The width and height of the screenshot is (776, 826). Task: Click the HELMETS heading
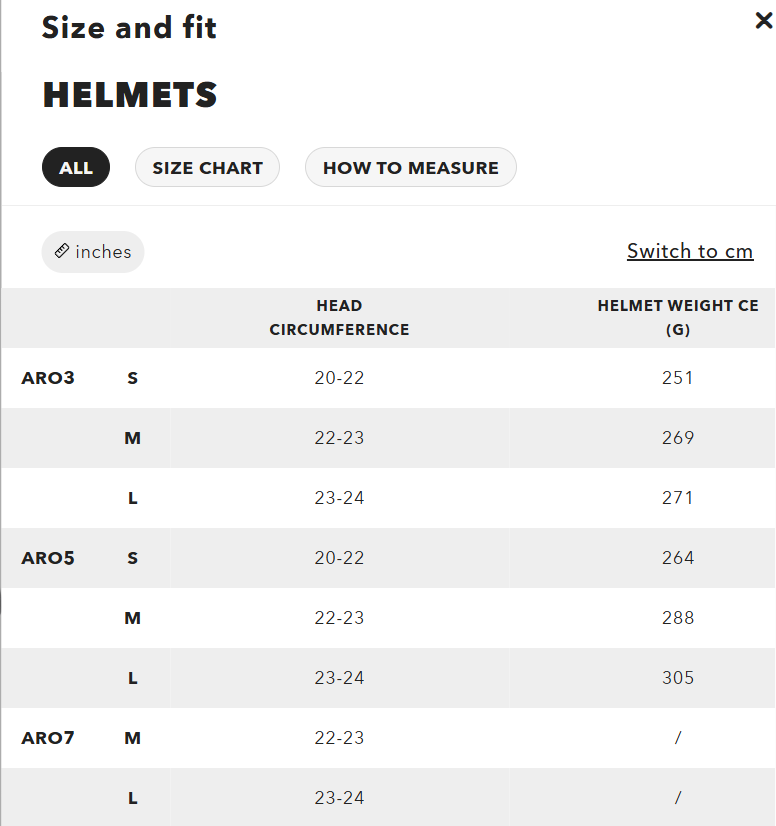(x=129, y=95)
